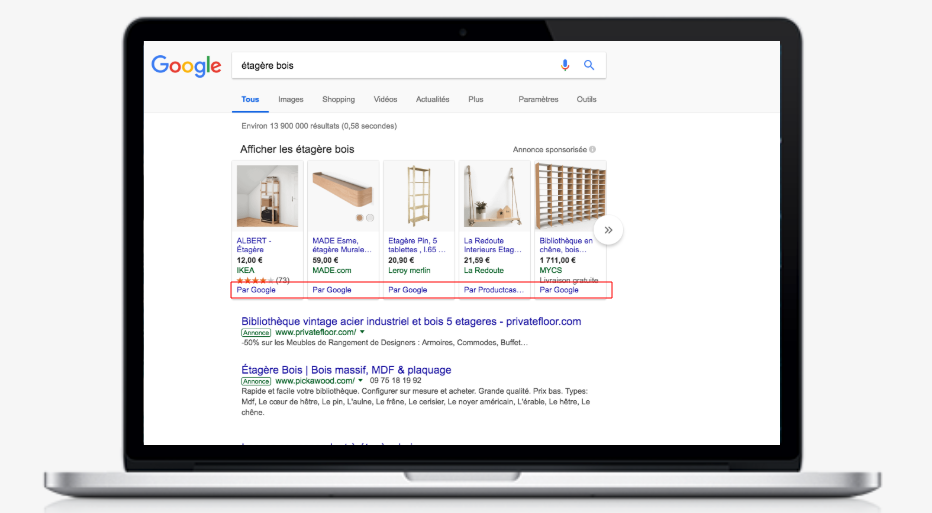932x513 pixels.
Task: Open the Vidéos tab
Action: point(385,99)
